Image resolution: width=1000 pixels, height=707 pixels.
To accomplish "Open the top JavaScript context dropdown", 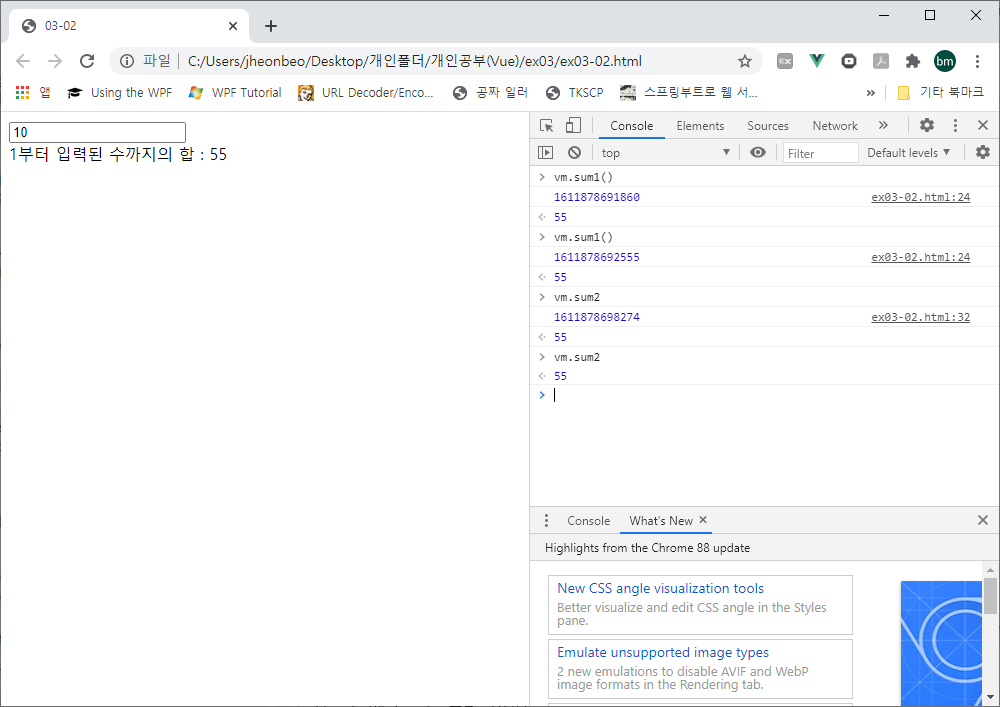I will point(665,153).
